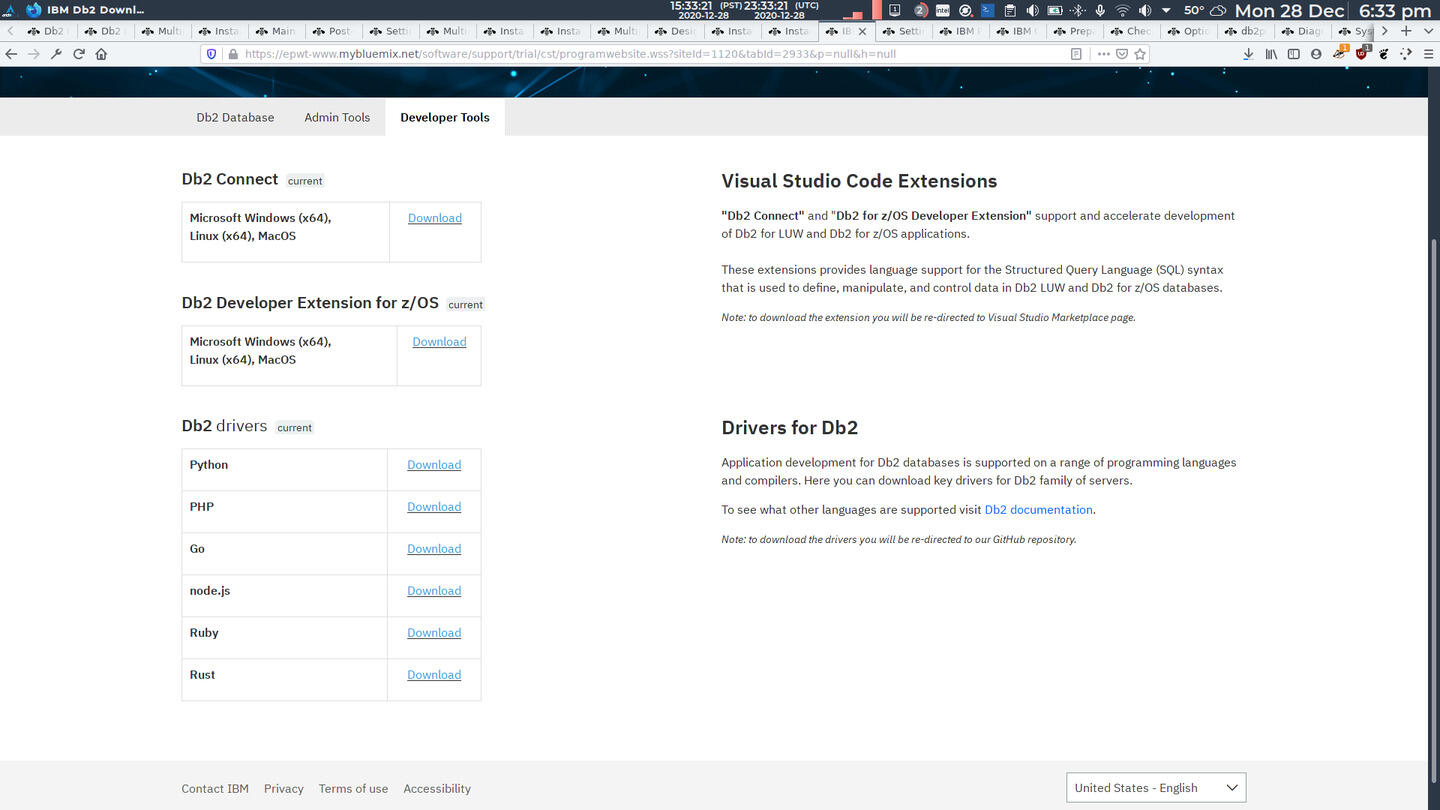This screenshot has width=1440, height=810.
Task: Download the Ruby driver
Action: pyautogui.click(x=434, y=633)
